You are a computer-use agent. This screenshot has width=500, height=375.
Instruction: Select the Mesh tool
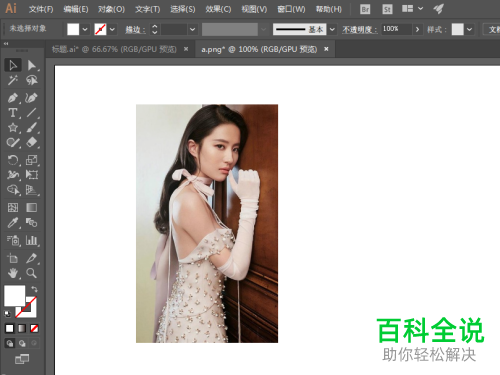click(x=13, y=208)
